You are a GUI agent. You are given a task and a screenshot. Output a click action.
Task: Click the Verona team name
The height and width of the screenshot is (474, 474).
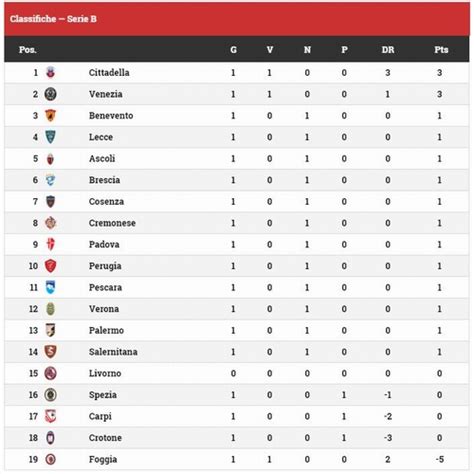pos(104,309)
